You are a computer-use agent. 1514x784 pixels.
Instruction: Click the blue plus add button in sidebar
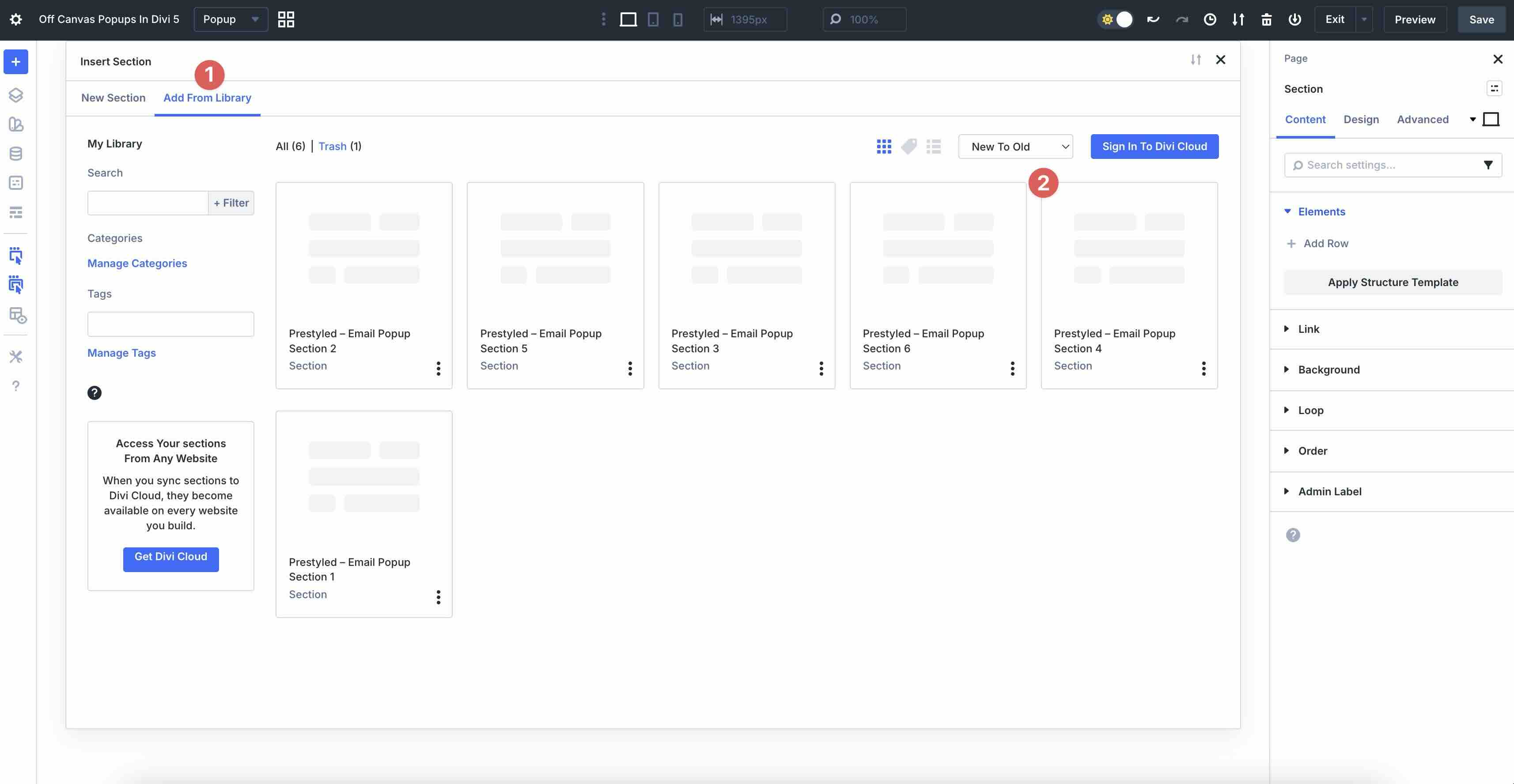(x=16, y=62)
